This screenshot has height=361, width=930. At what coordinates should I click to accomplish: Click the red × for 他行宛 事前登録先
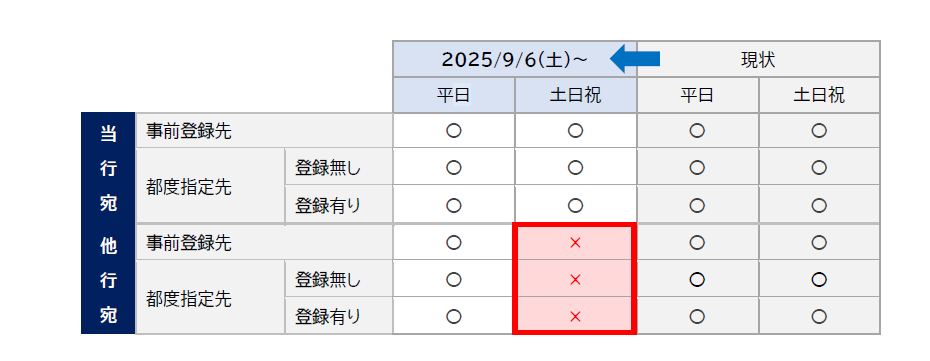point(575,242)
